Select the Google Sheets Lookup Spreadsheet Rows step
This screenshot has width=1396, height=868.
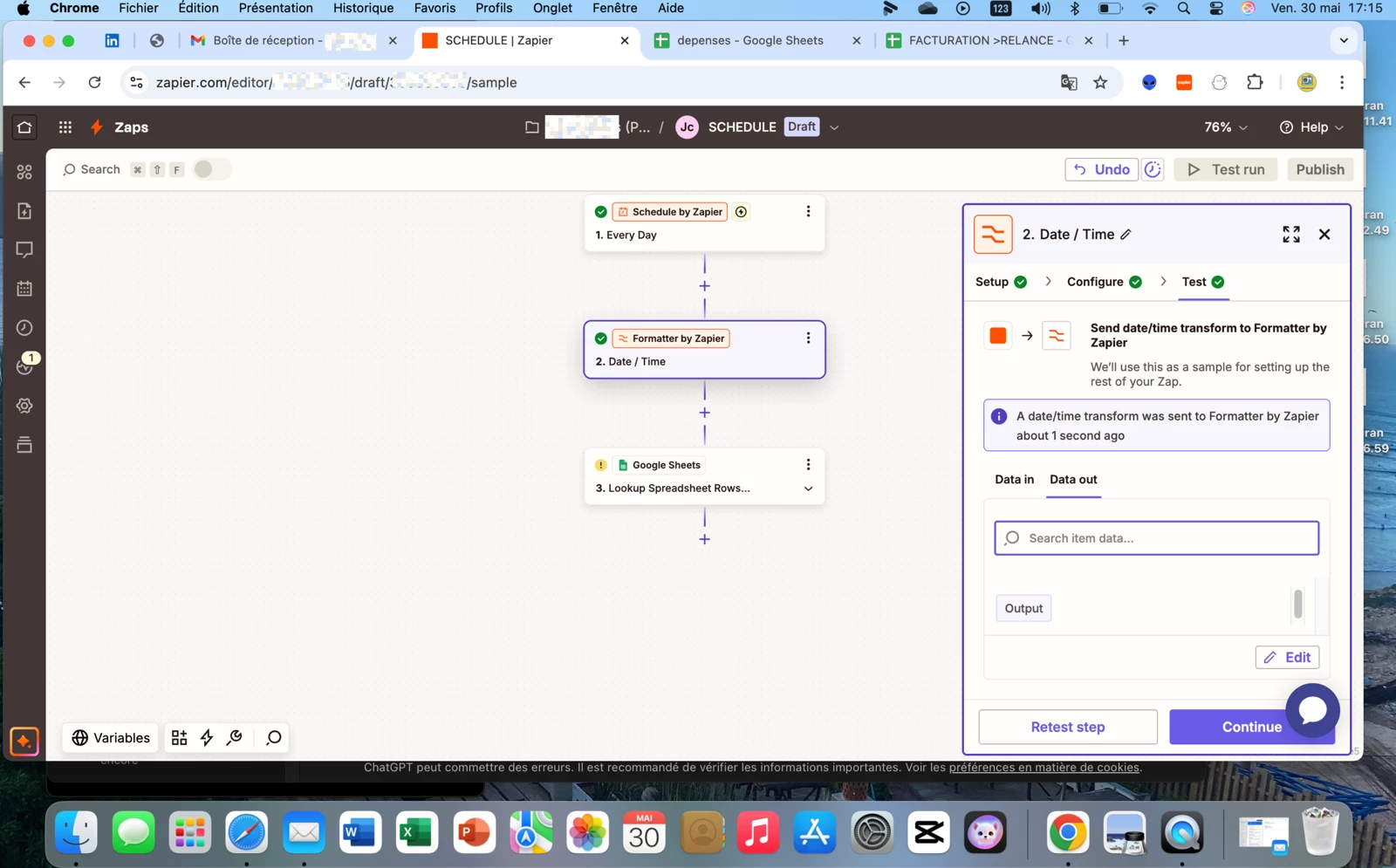[x=704, y=476]
